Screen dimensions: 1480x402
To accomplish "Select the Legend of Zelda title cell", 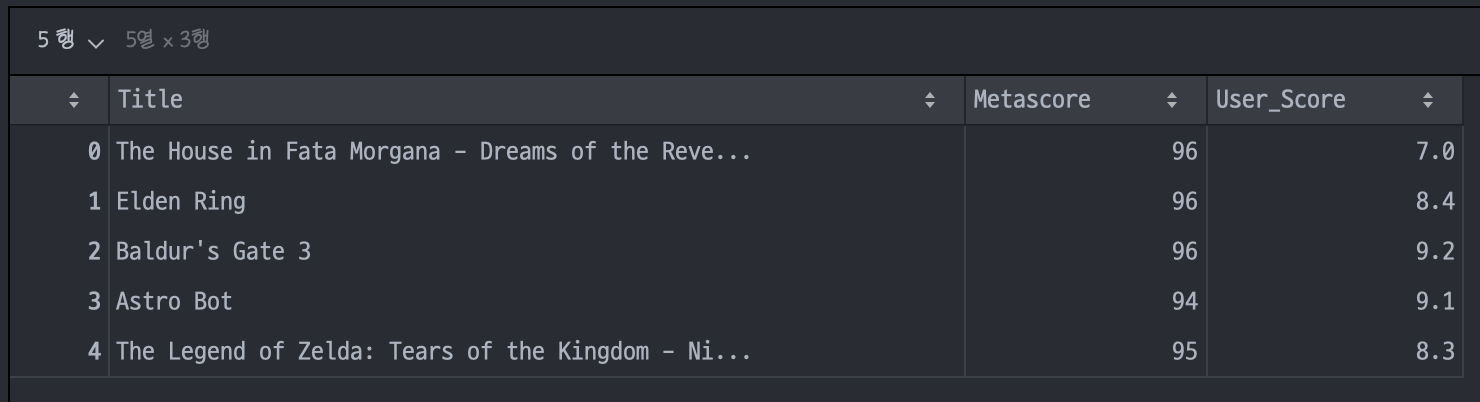I will (x=536, y=351).
